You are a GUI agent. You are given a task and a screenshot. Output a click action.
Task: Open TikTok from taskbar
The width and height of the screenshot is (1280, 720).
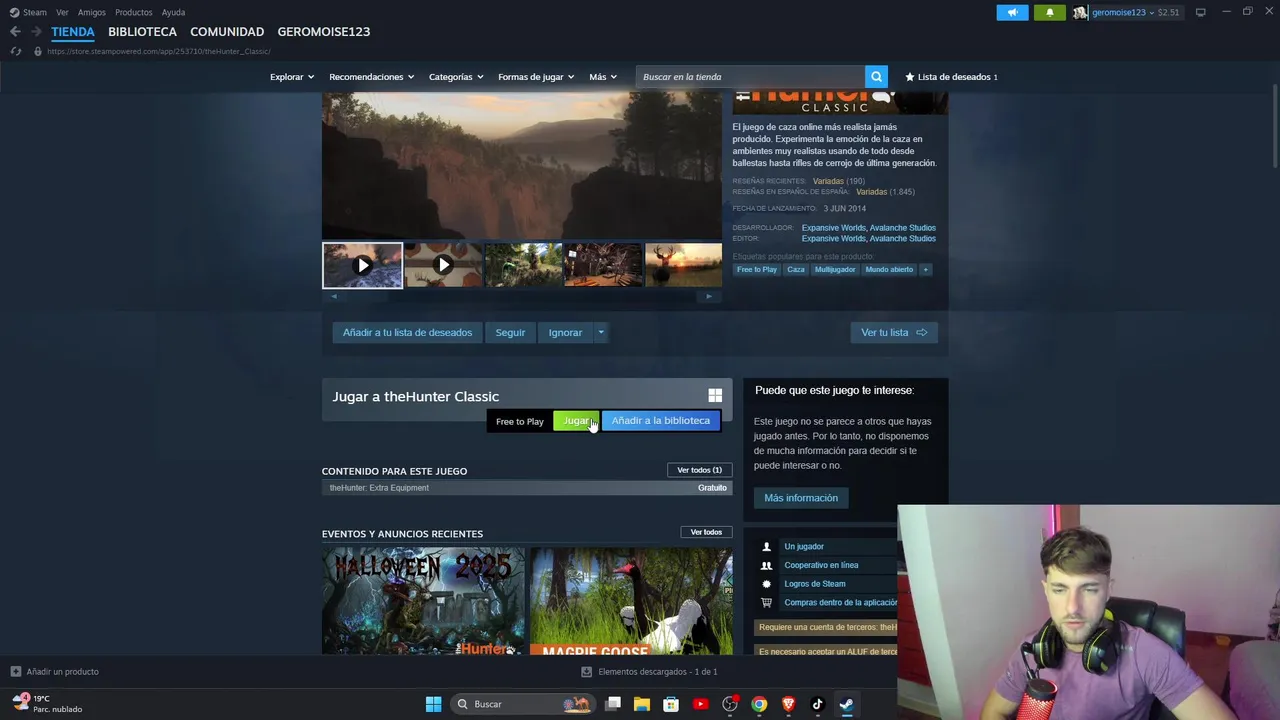tap(817, 704)
